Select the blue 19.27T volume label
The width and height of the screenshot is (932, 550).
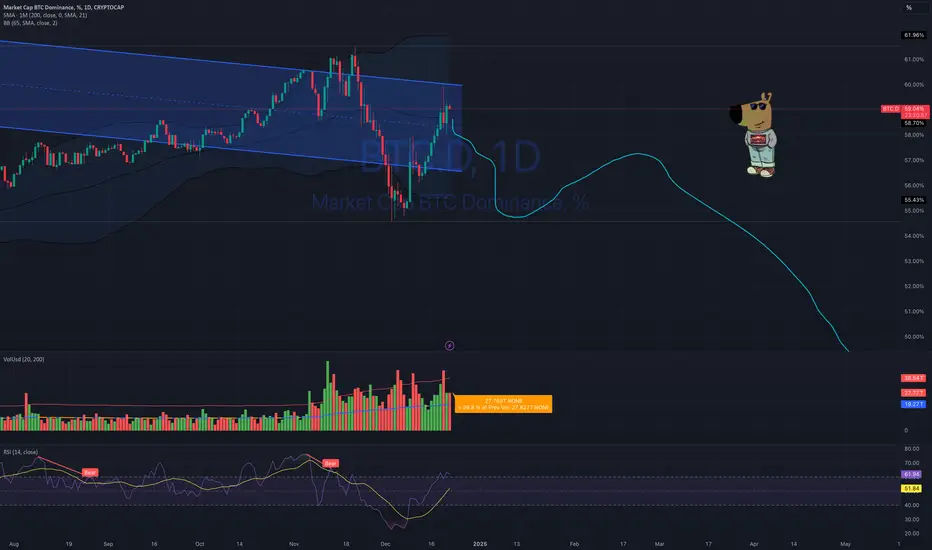coord(913,404)
